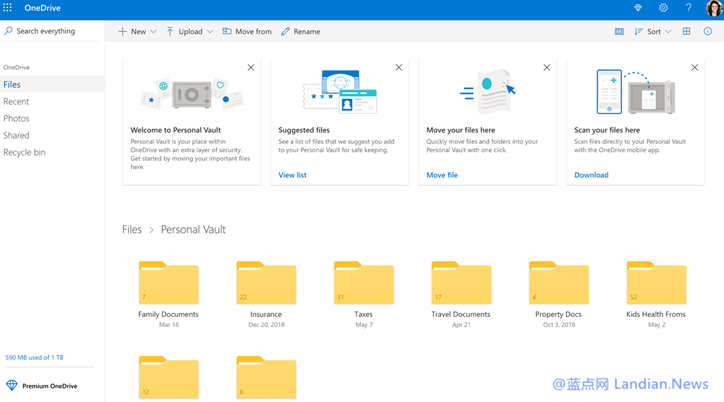Image resolution: width=724 pixels, height=402 pixels.
Task: Click the premium diamond icon in header
Action: [638, 8]
